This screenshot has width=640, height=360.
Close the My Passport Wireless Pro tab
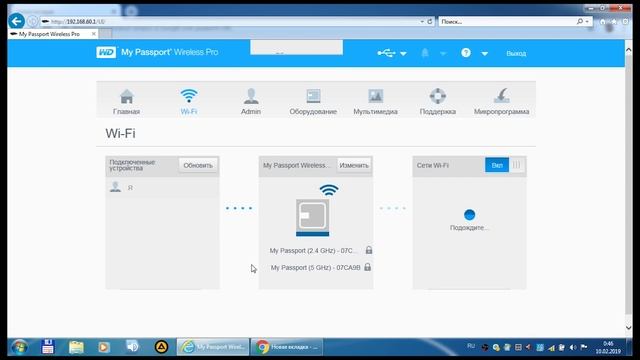(94, 34)
